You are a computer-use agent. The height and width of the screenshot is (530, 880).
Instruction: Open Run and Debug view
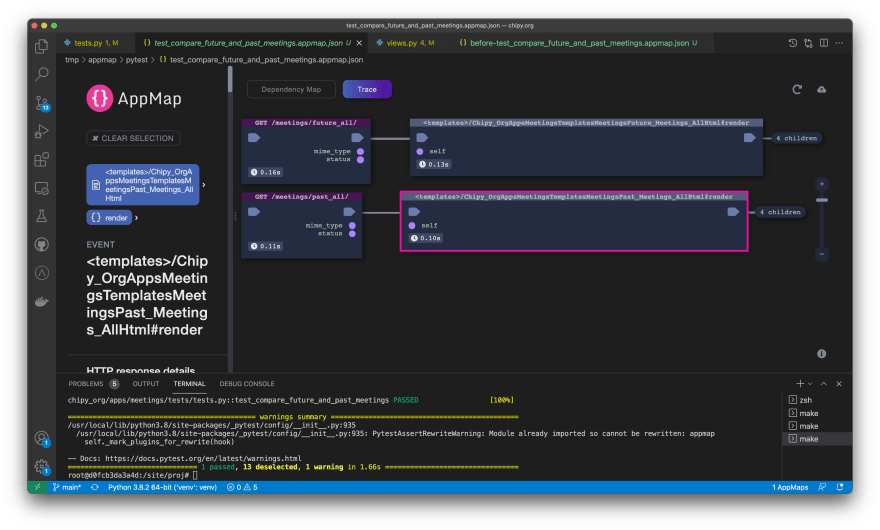click(x=42, y=131)
